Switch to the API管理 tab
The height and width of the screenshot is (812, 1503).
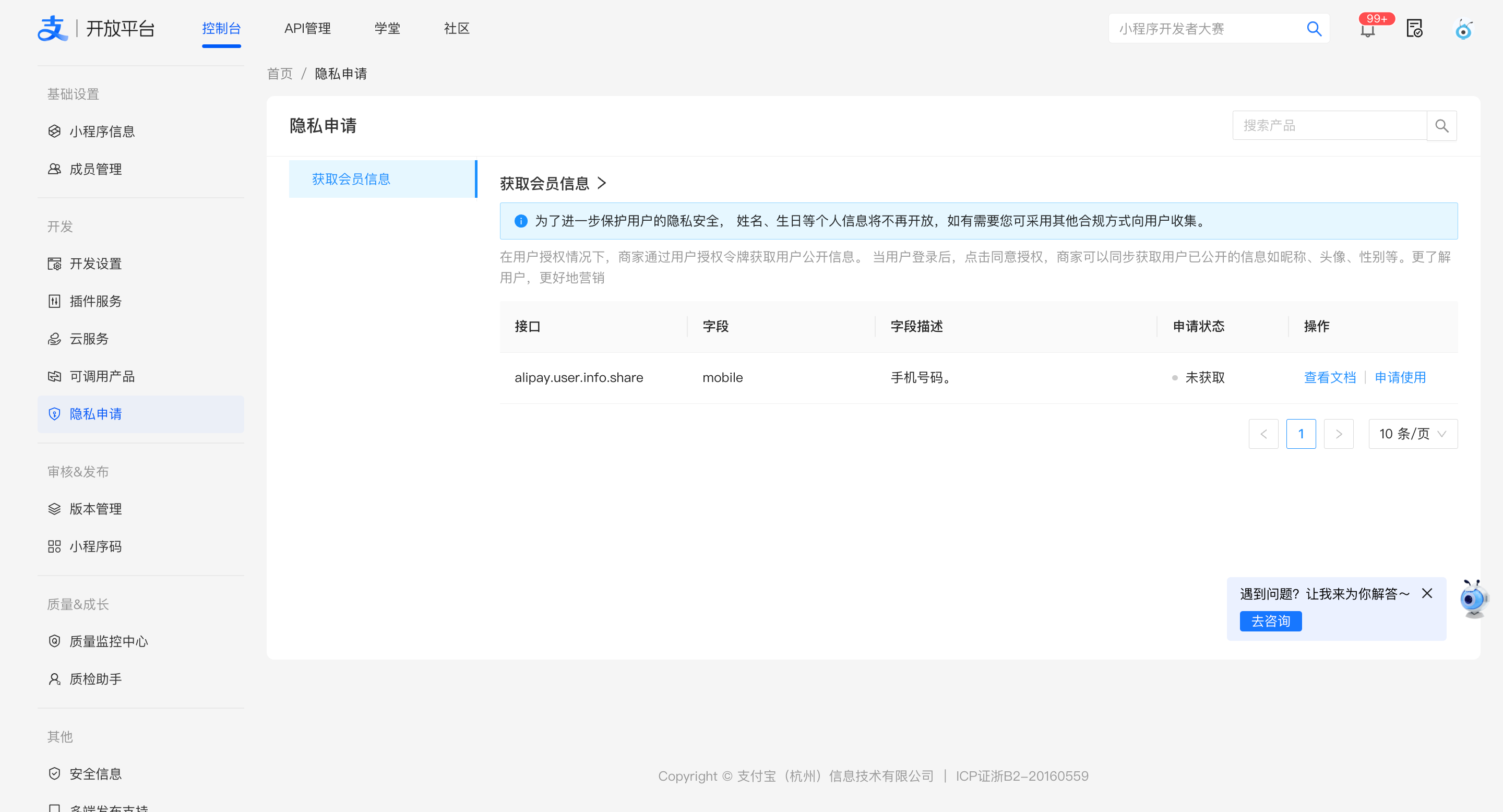click(x=307, y=29)
